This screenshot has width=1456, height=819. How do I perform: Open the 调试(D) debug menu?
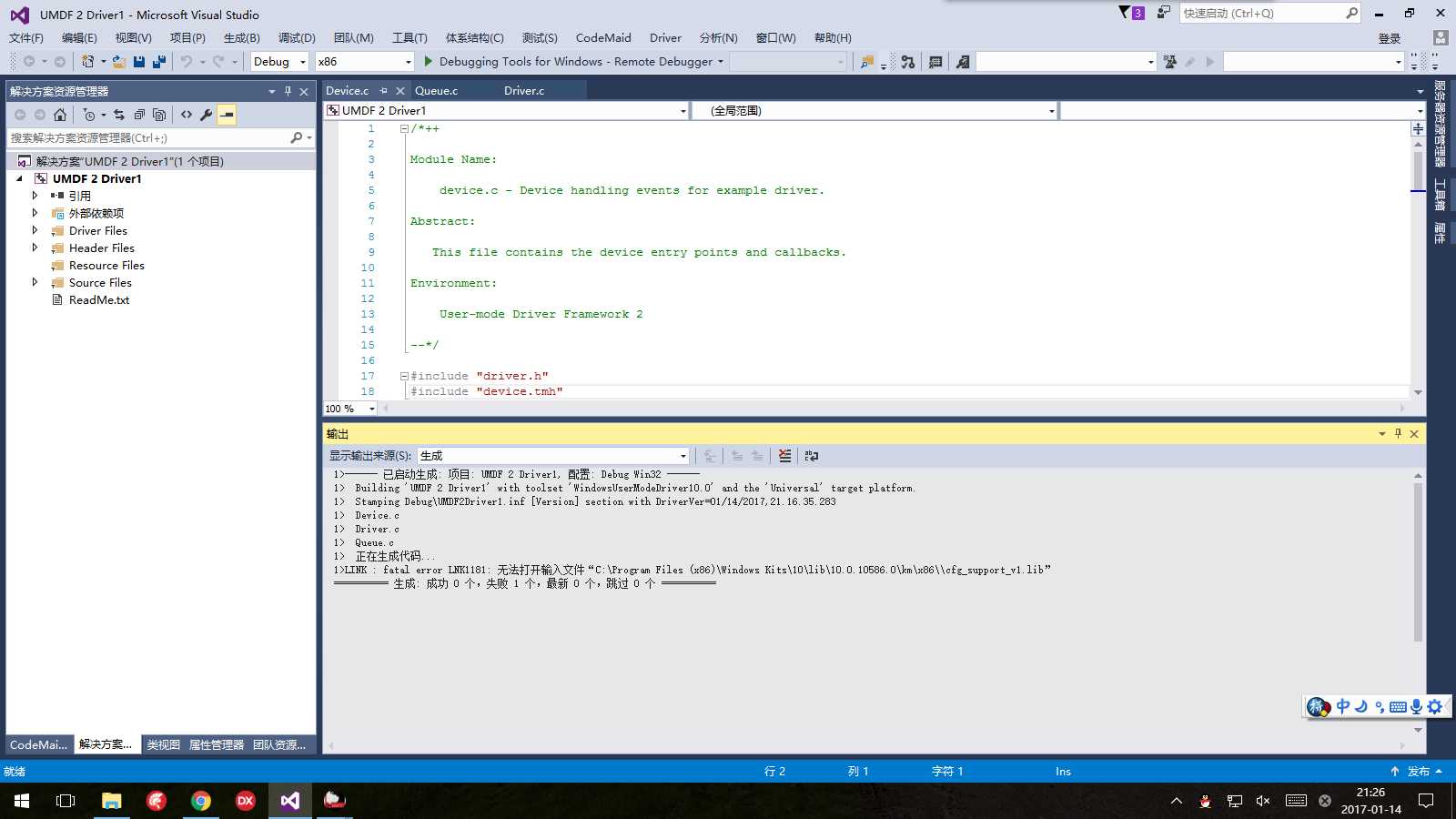click(x=297, y=38)
